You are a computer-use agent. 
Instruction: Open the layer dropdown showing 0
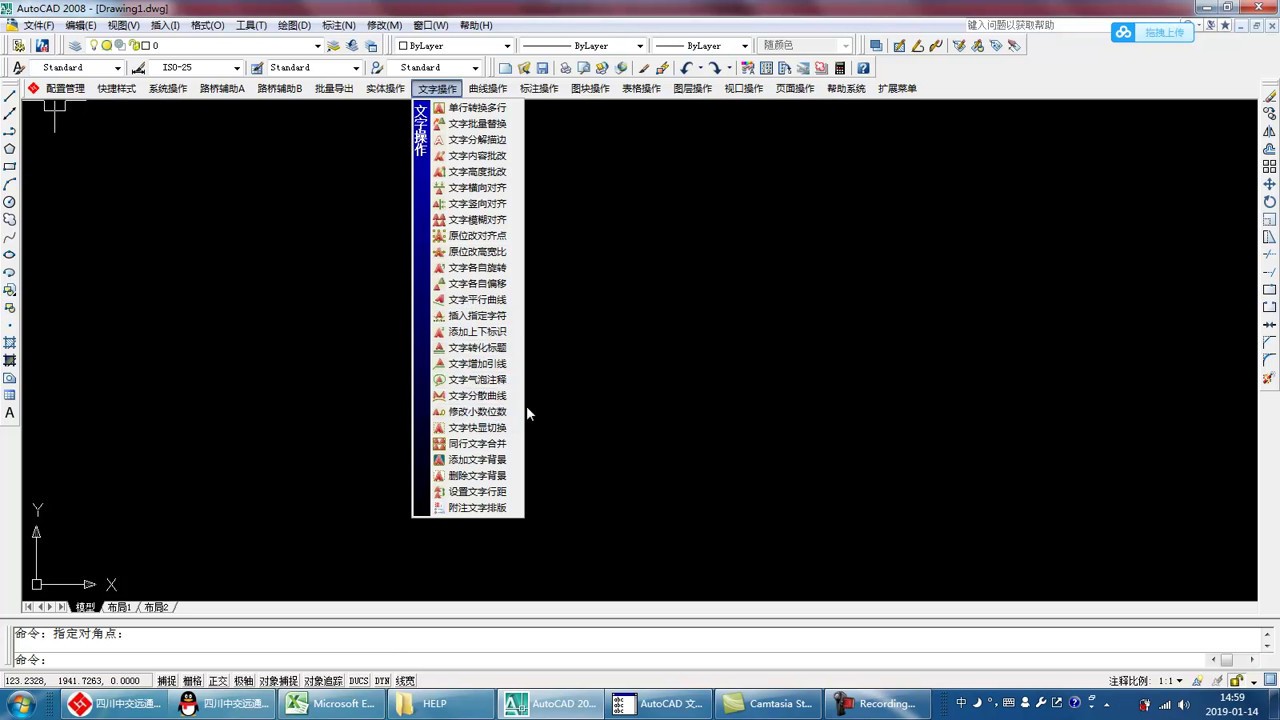click(205, 45)
